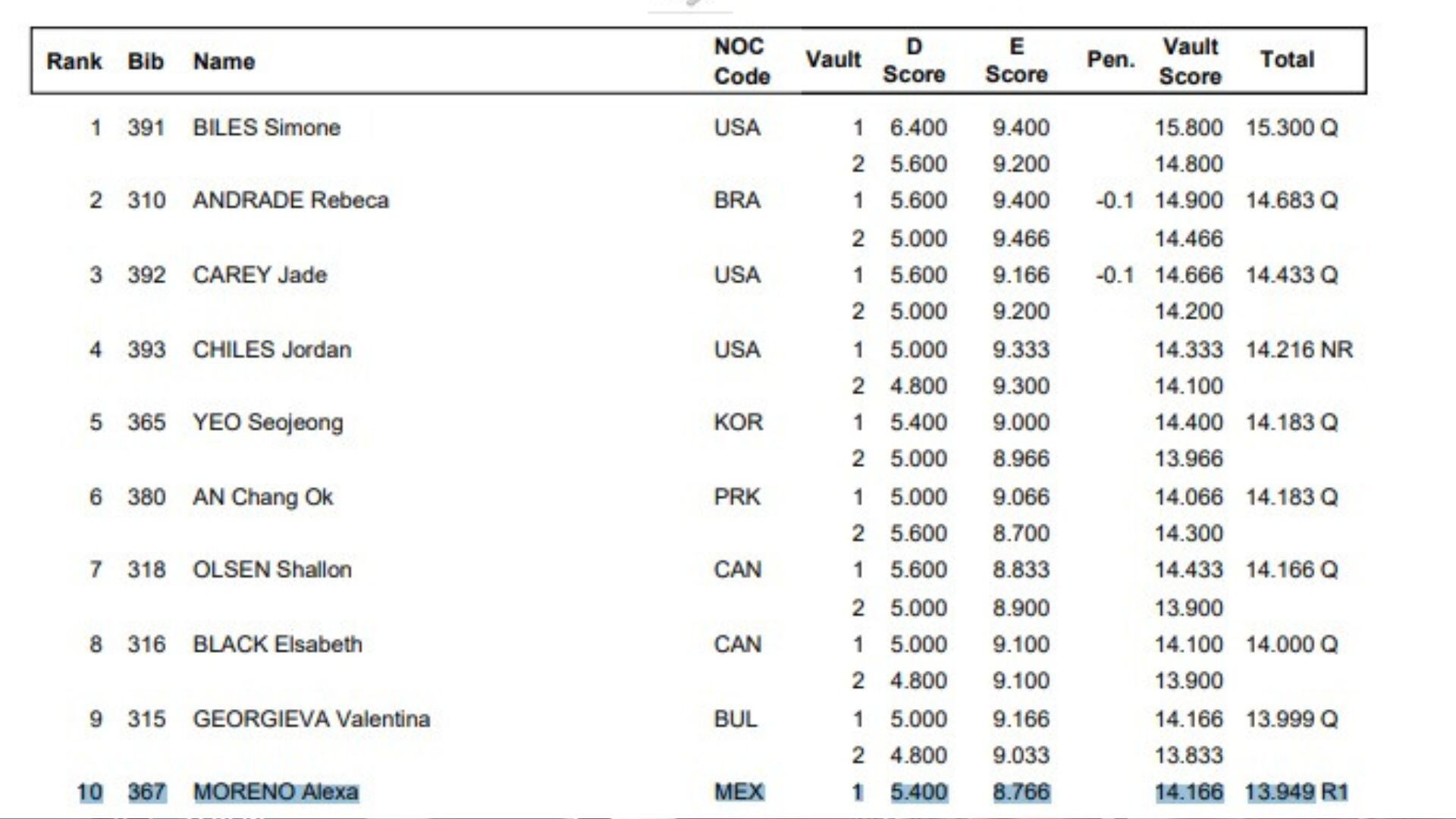This screenshot has width=1456, height=819.
Task: Select the highlighted MORENO Alexa name
Action: 275,792
